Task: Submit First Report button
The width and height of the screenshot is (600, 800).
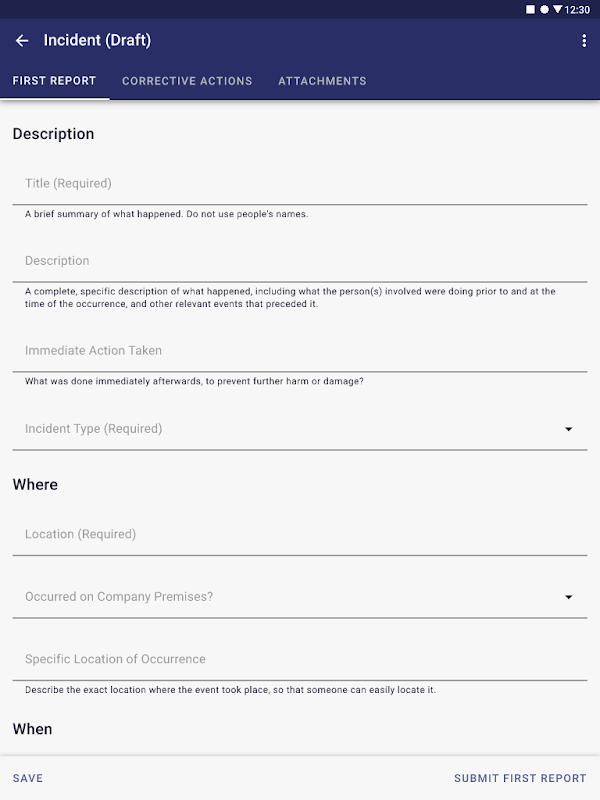Action: click(520, 778)
